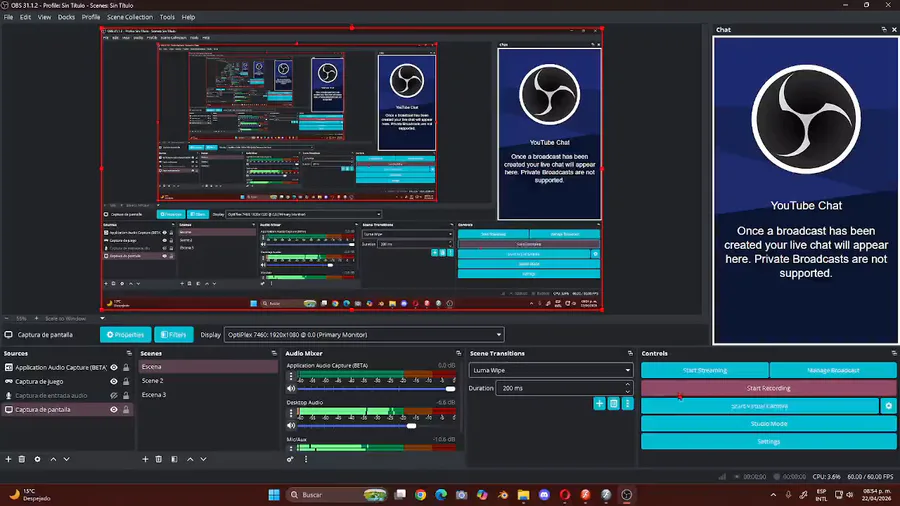
Task: Open the Docks menu
Action: click(66, 17)
